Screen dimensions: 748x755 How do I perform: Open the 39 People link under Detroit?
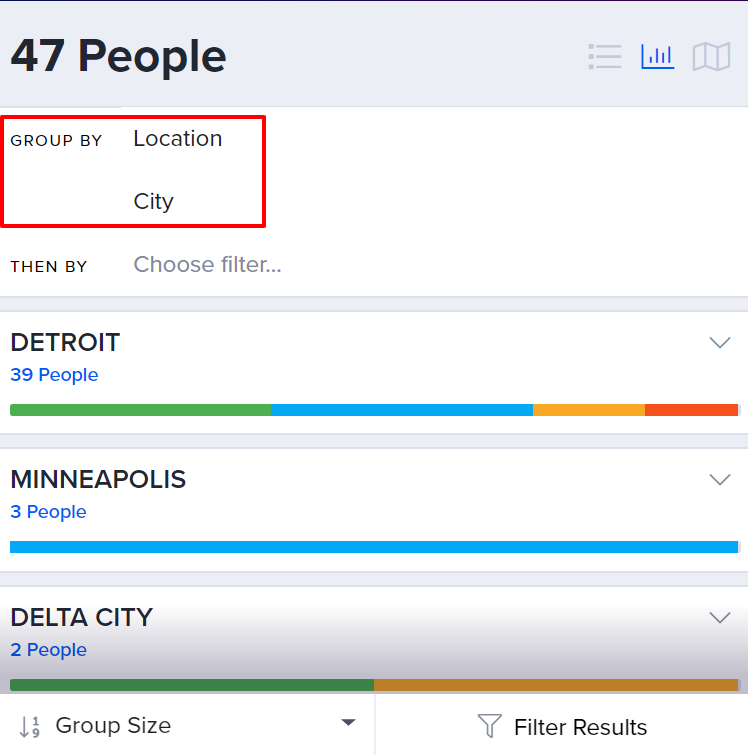(x=54, y=375)
